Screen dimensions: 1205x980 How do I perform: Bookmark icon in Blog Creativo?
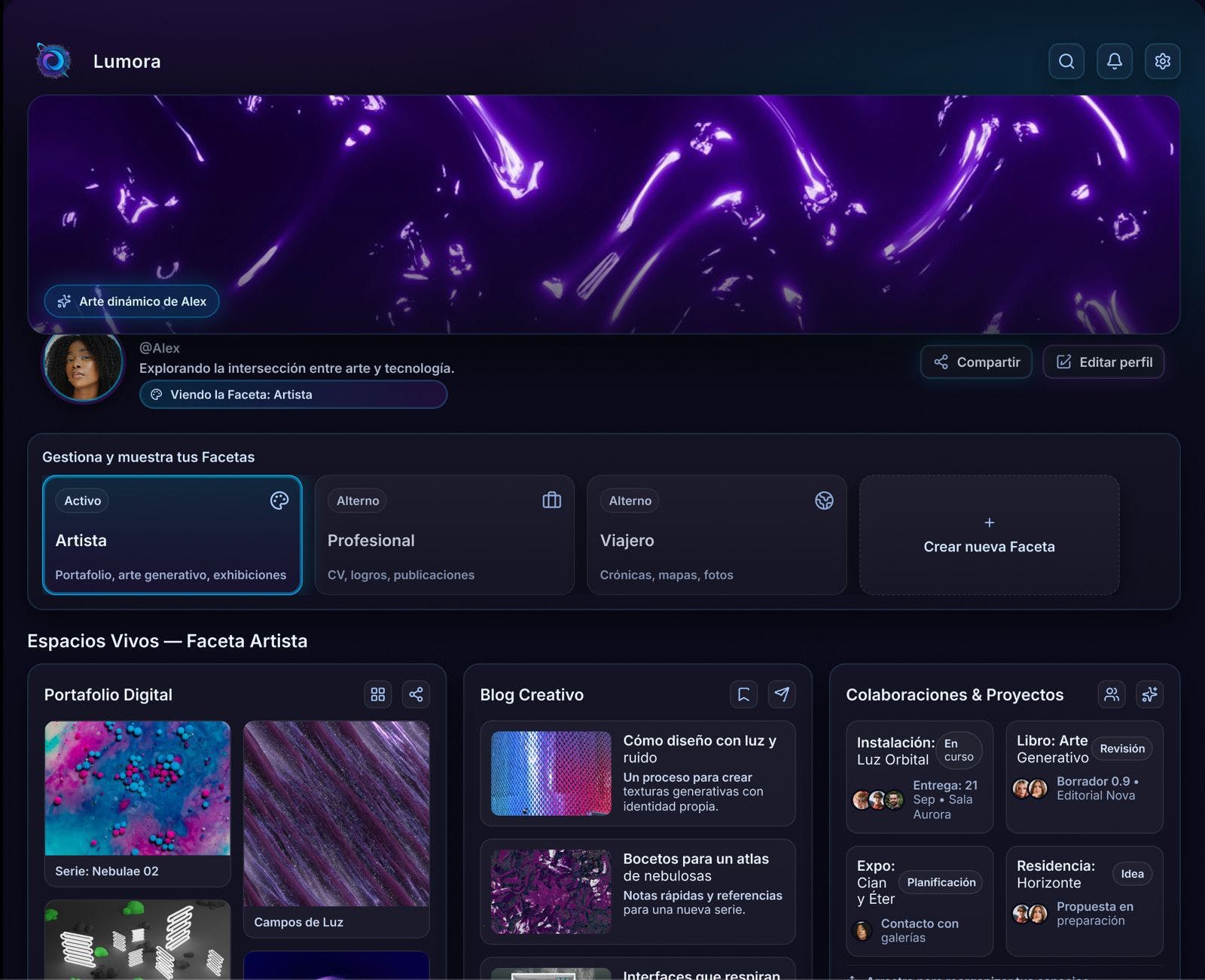click(744, 695)
